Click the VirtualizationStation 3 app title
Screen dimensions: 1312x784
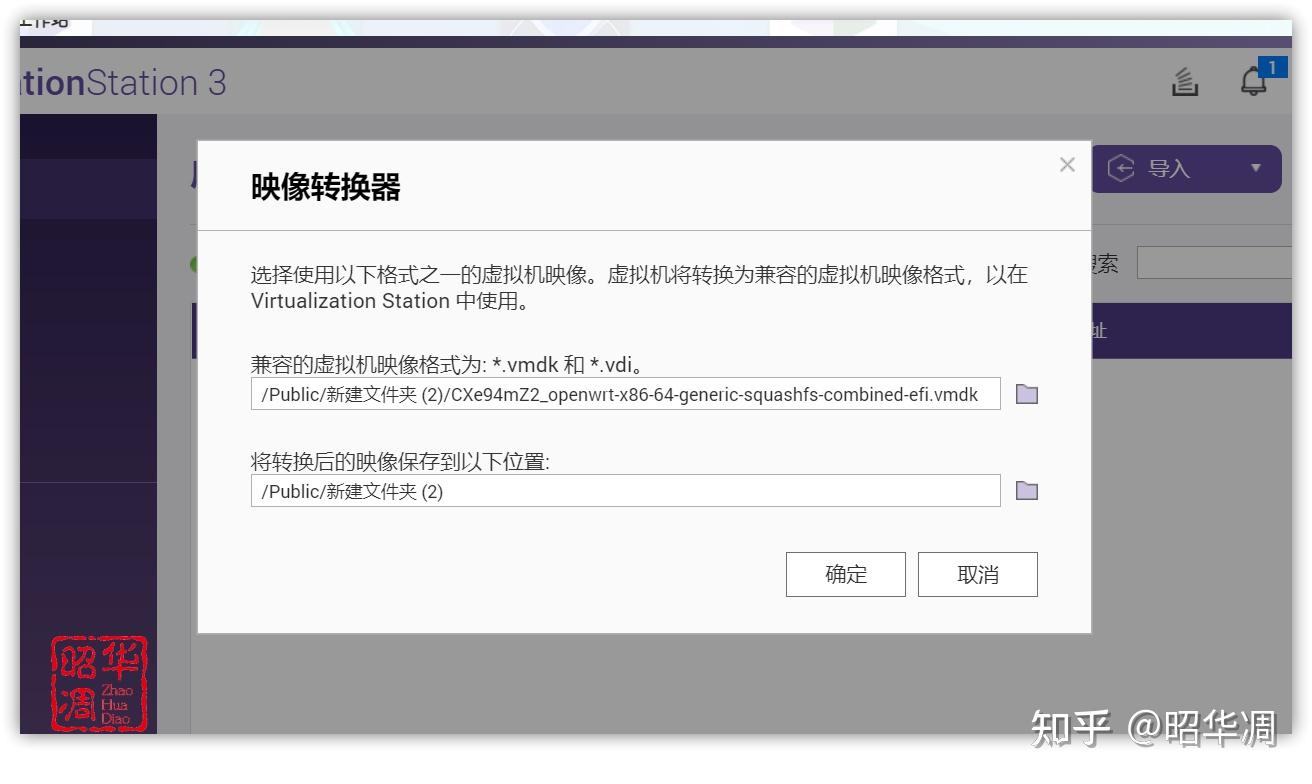(123, 82)
